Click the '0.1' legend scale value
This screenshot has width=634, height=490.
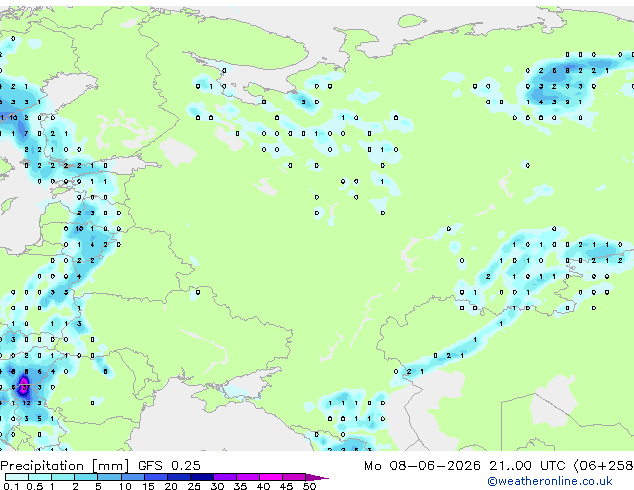(x=11, y=486)
